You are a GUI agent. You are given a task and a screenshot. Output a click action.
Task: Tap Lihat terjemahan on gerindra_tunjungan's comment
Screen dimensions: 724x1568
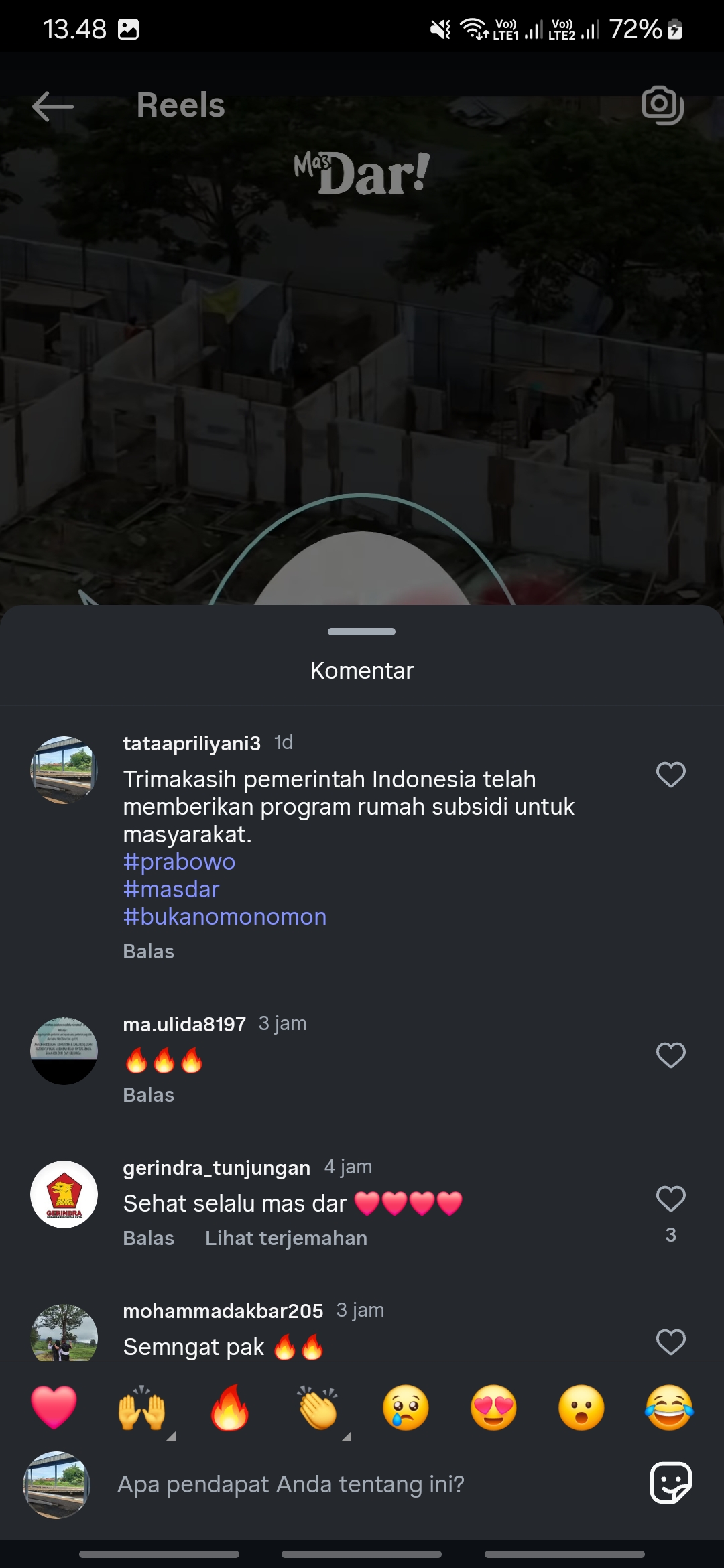pyautogui.click(x=286, y=1238)
